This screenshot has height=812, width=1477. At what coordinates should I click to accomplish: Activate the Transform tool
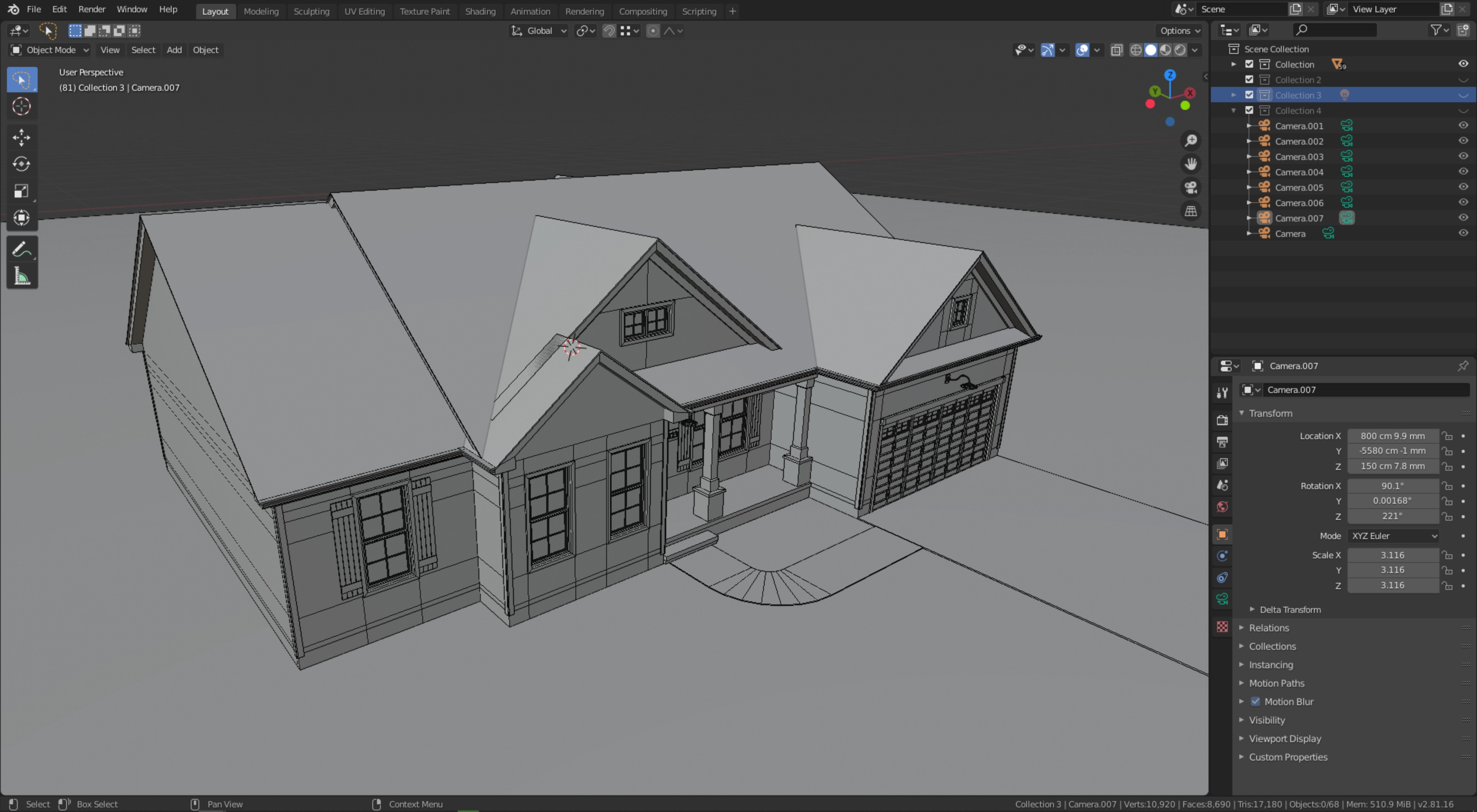[22, 218]
